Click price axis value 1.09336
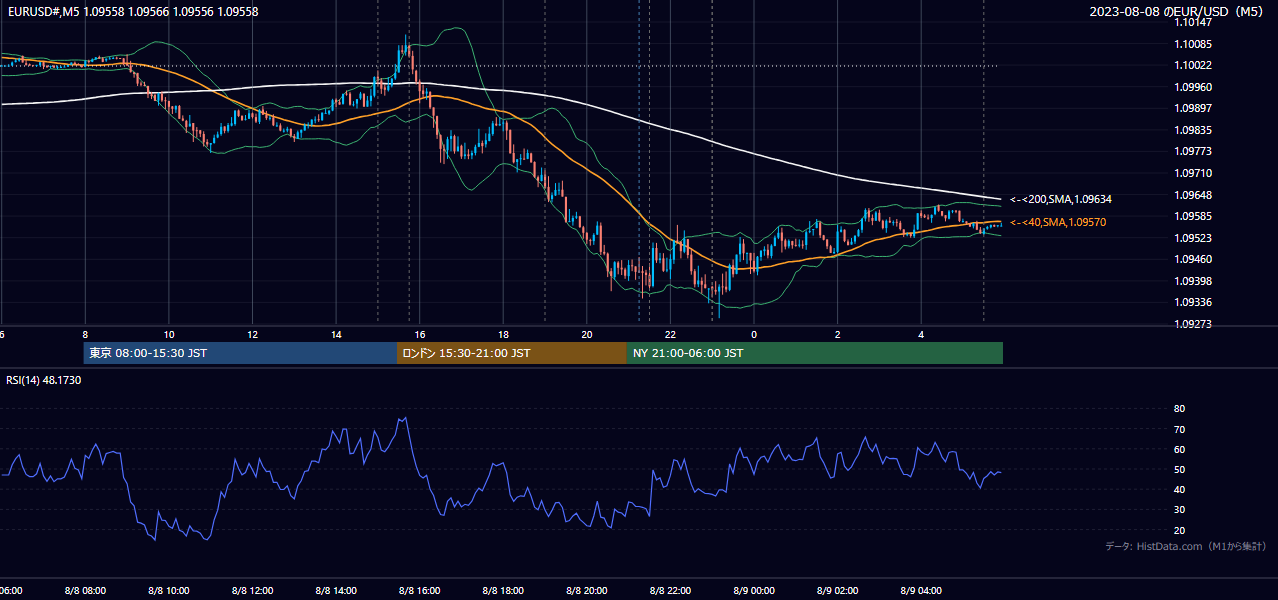This screenshot has width=1278, height=600. [1193, 302]
